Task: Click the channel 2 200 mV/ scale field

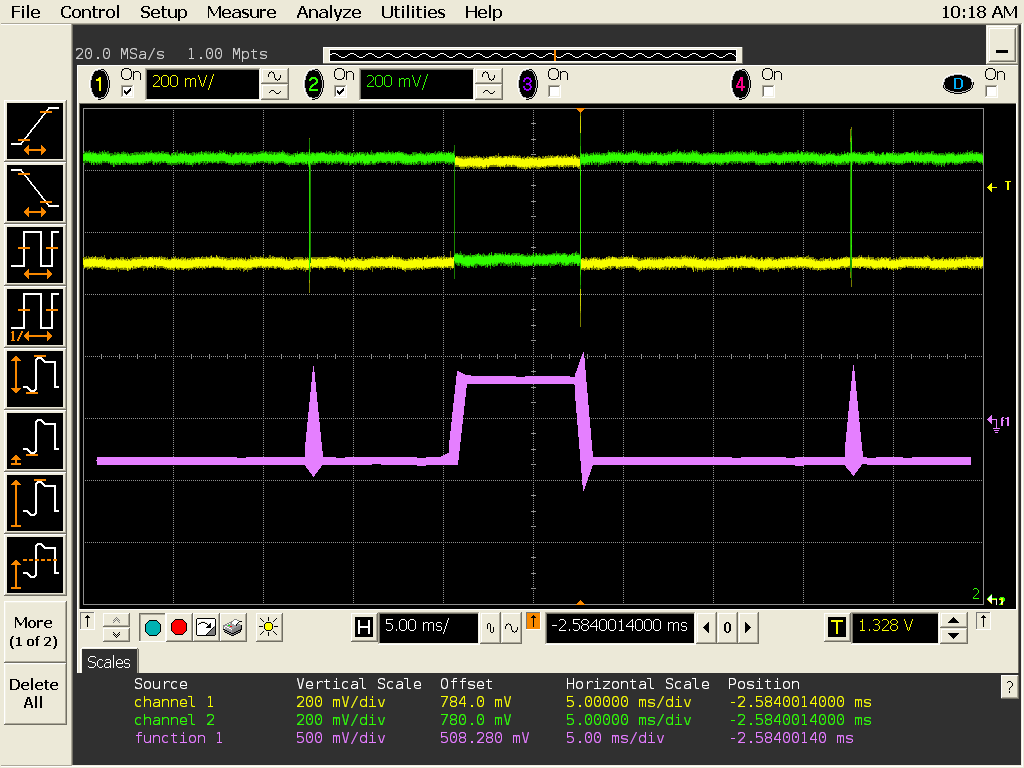Action: click(416, 84)
